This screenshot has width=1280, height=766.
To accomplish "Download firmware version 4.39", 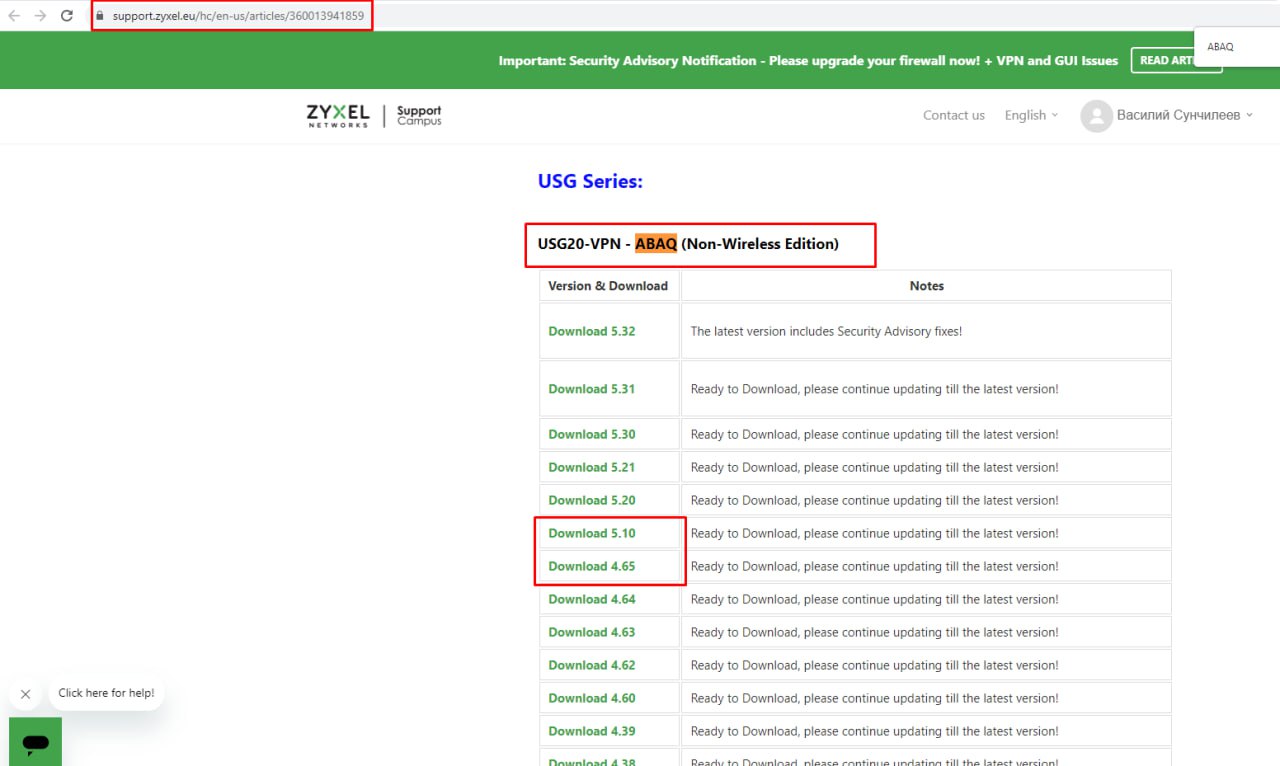I will (x=592, y=732).
